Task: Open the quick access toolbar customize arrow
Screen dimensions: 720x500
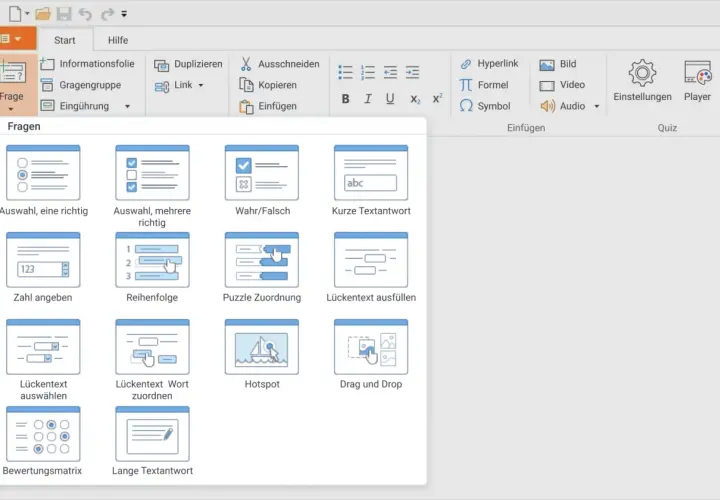Action: click(124, 14)
